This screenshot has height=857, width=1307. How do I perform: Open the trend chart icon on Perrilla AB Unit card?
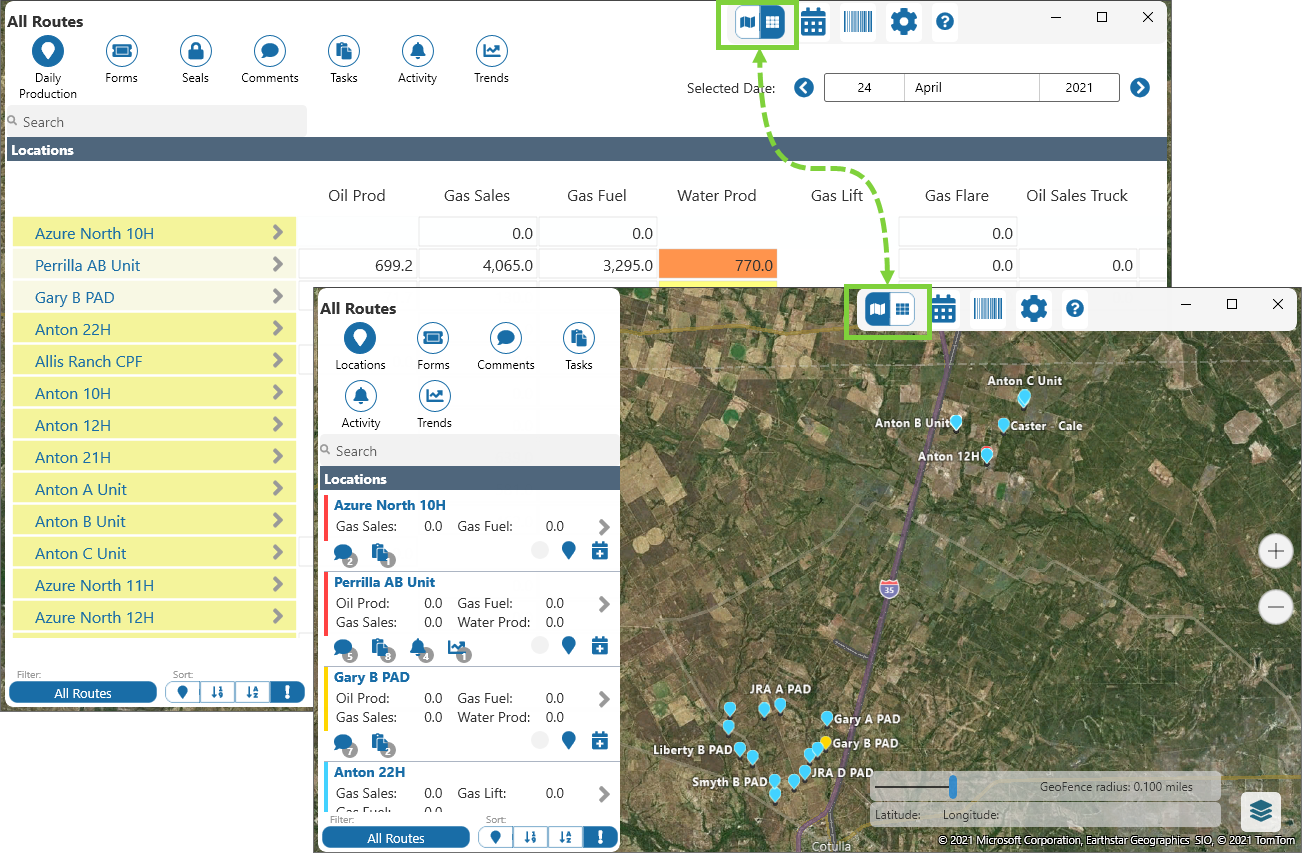pyautogui.click(x=457, y=649)
